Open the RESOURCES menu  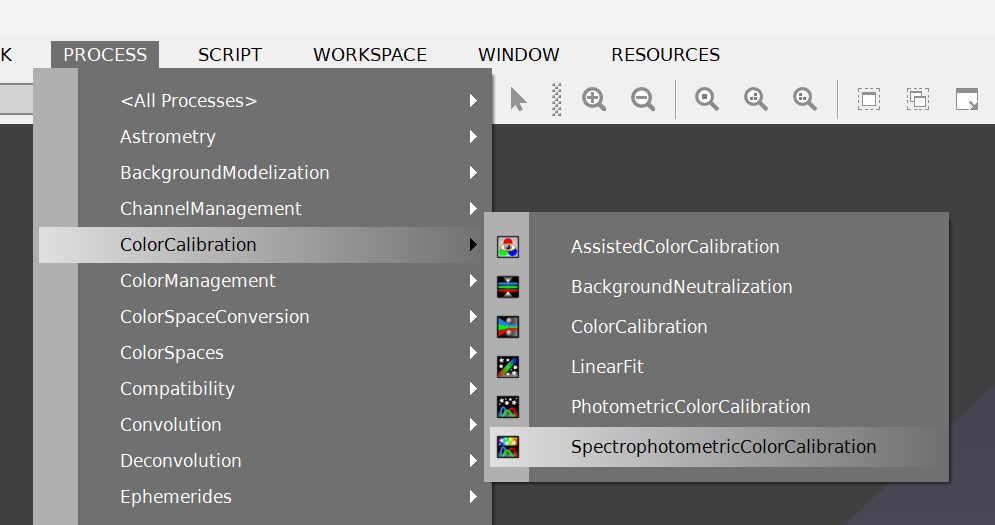coord(665,55)
